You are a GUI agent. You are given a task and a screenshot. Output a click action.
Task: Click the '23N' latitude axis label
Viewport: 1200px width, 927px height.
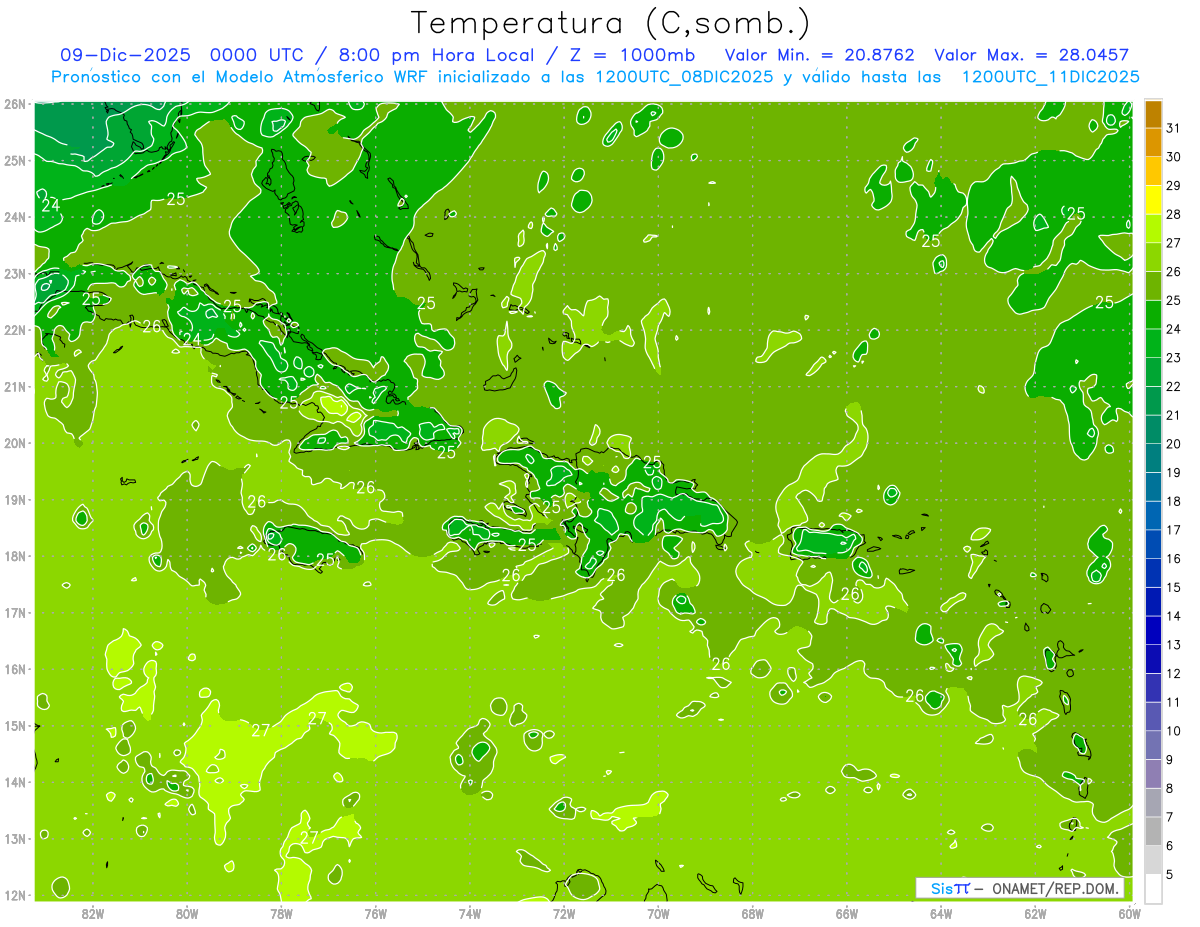14,274
